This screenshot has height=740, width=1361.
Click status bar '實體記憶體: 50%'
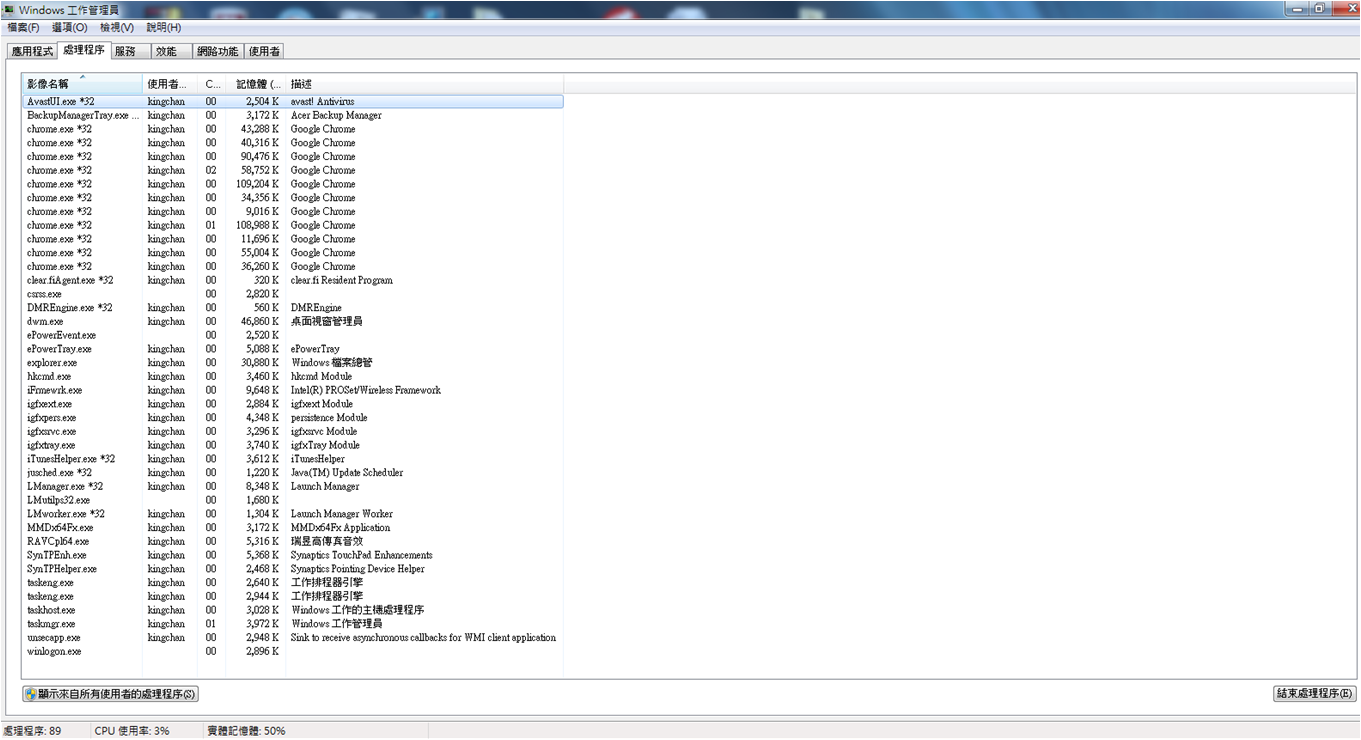[x=246, y=731]
